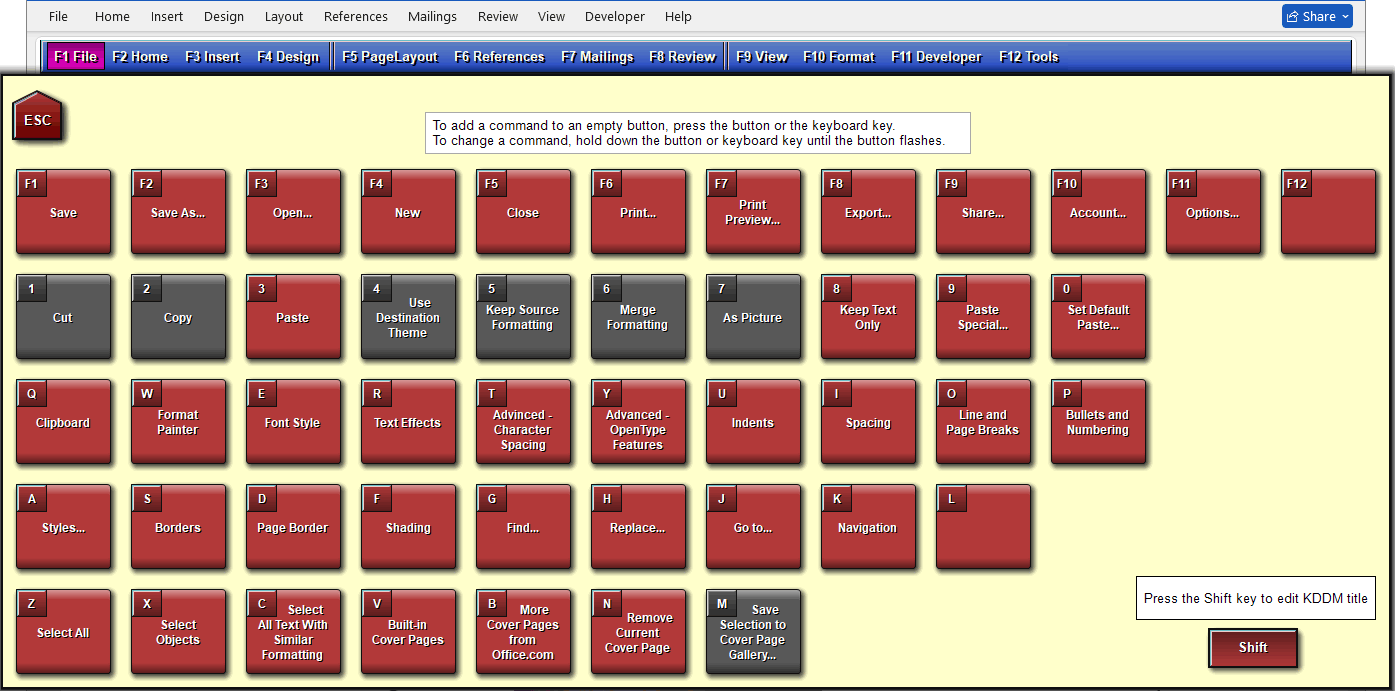This screenshot has height=691, width=1395.
Task: Click the K Navigation button
Action: coord(868,527)
